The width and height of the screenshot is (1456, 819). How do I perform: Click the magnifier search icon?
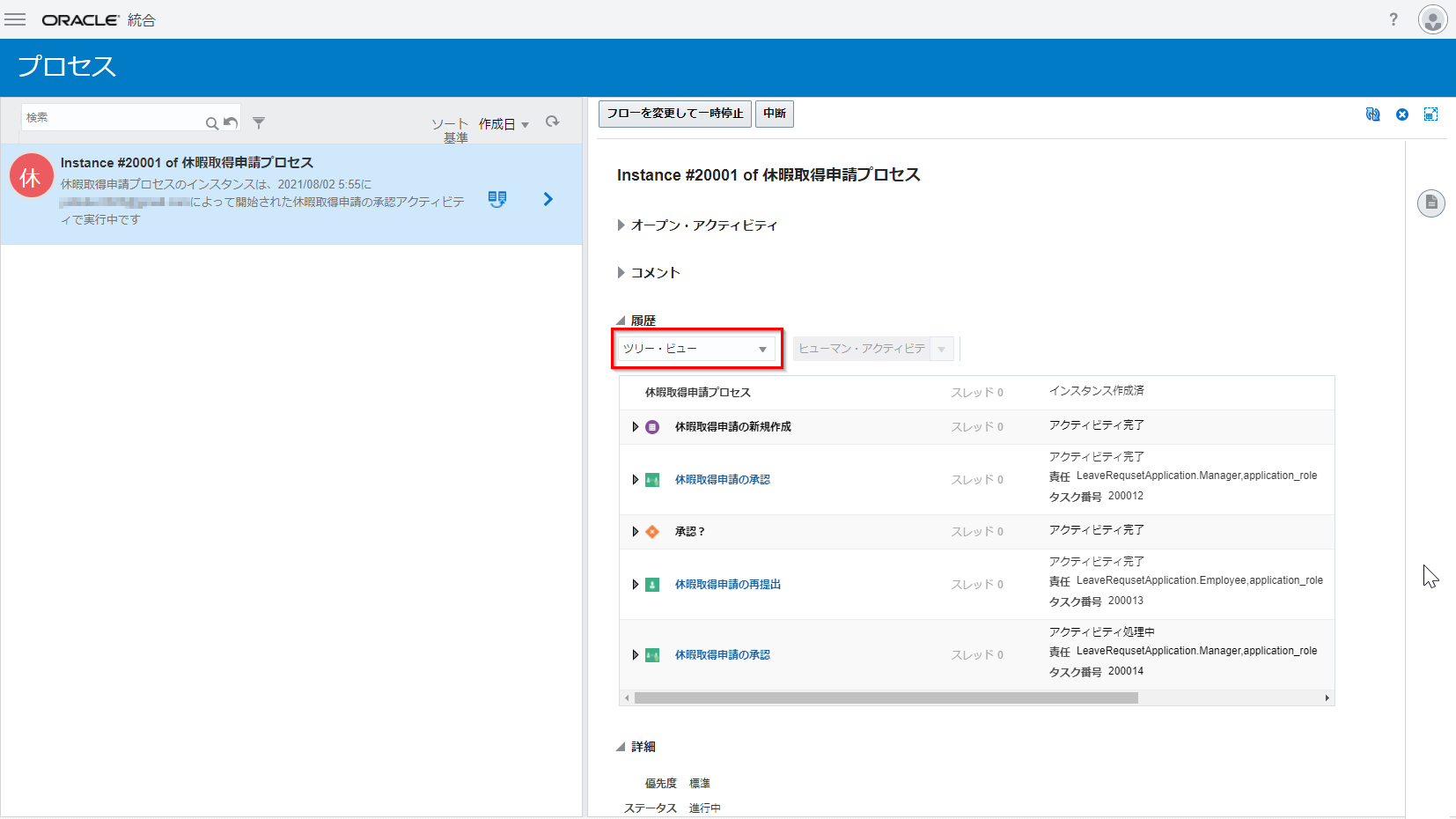coord(211,123)
